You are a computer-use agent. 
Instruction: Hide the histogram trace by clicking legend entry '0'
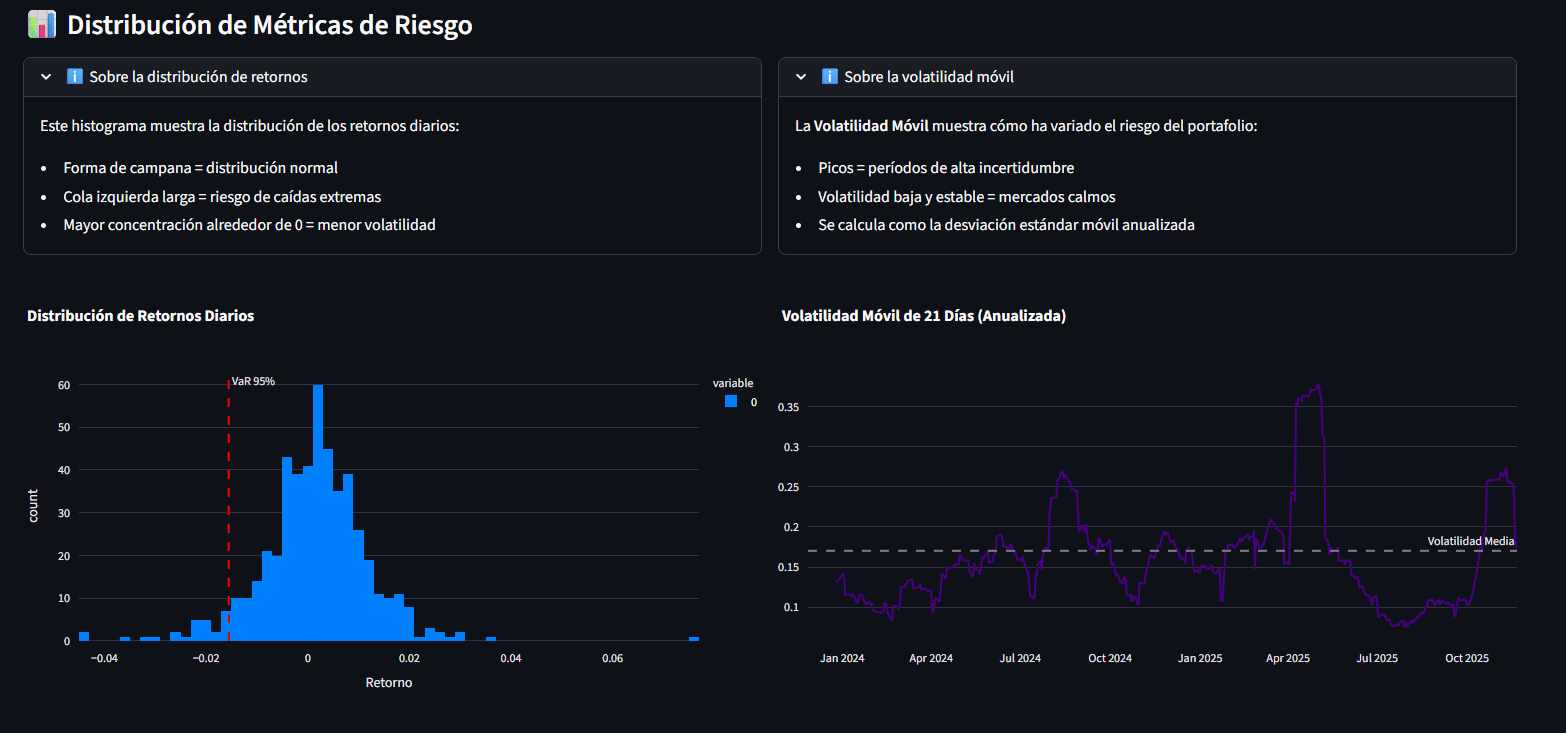point(752,401)
